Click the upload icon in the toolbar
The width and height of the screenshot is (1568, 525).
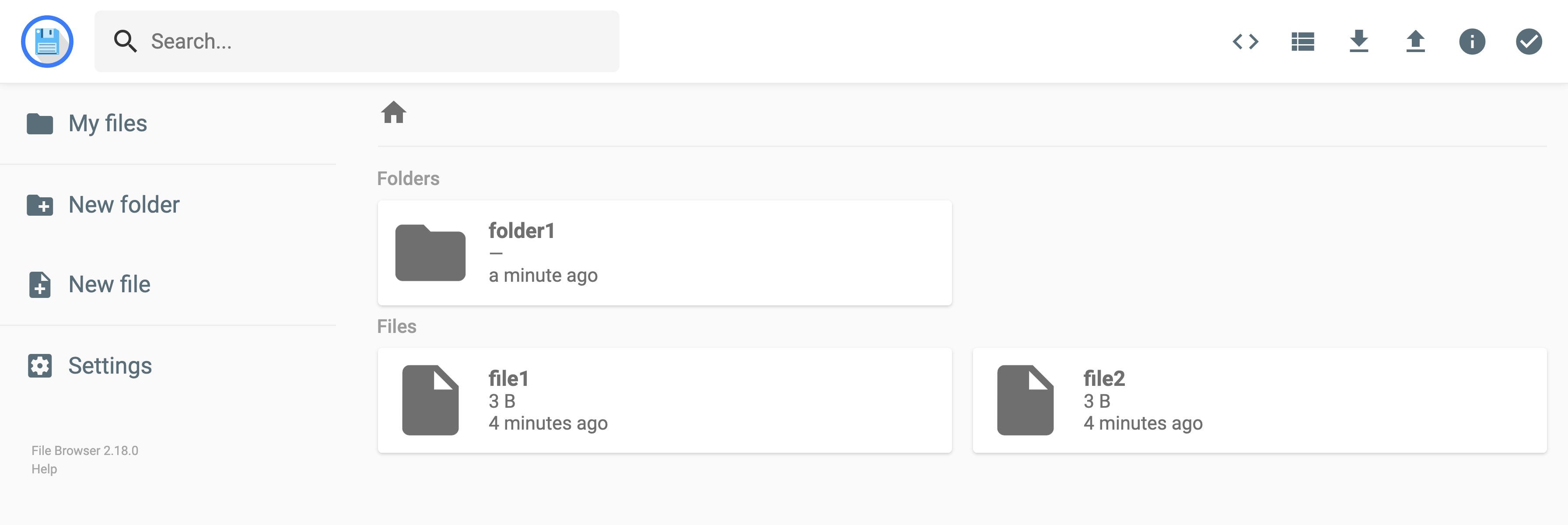(x=1415, y=42)
